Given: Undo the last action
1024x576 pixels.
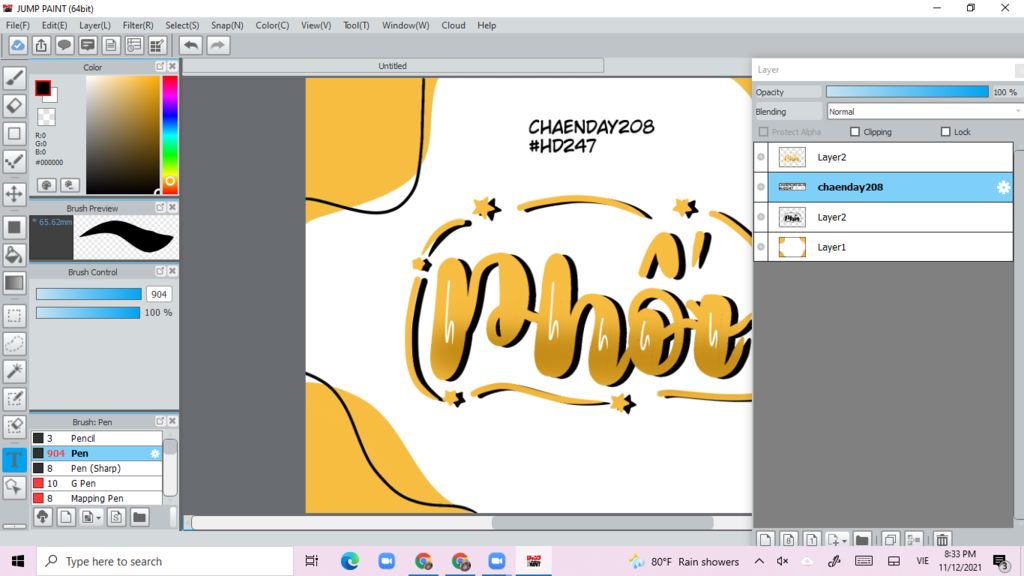Looking at the screenshot, I should (191, 45).
